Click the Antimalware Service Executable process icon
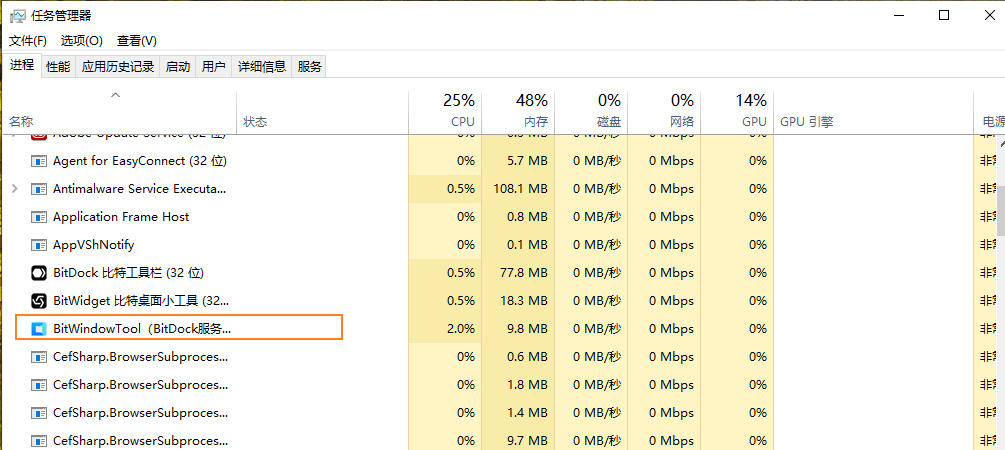1005x450 pixels. click(39, 189)
